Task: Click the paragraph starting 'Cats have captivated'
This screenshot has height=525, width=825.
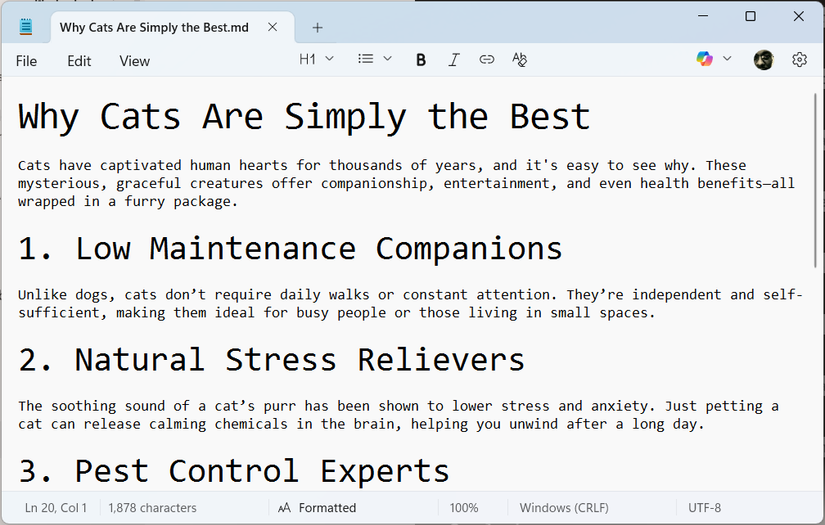Action: pos(406,183)
